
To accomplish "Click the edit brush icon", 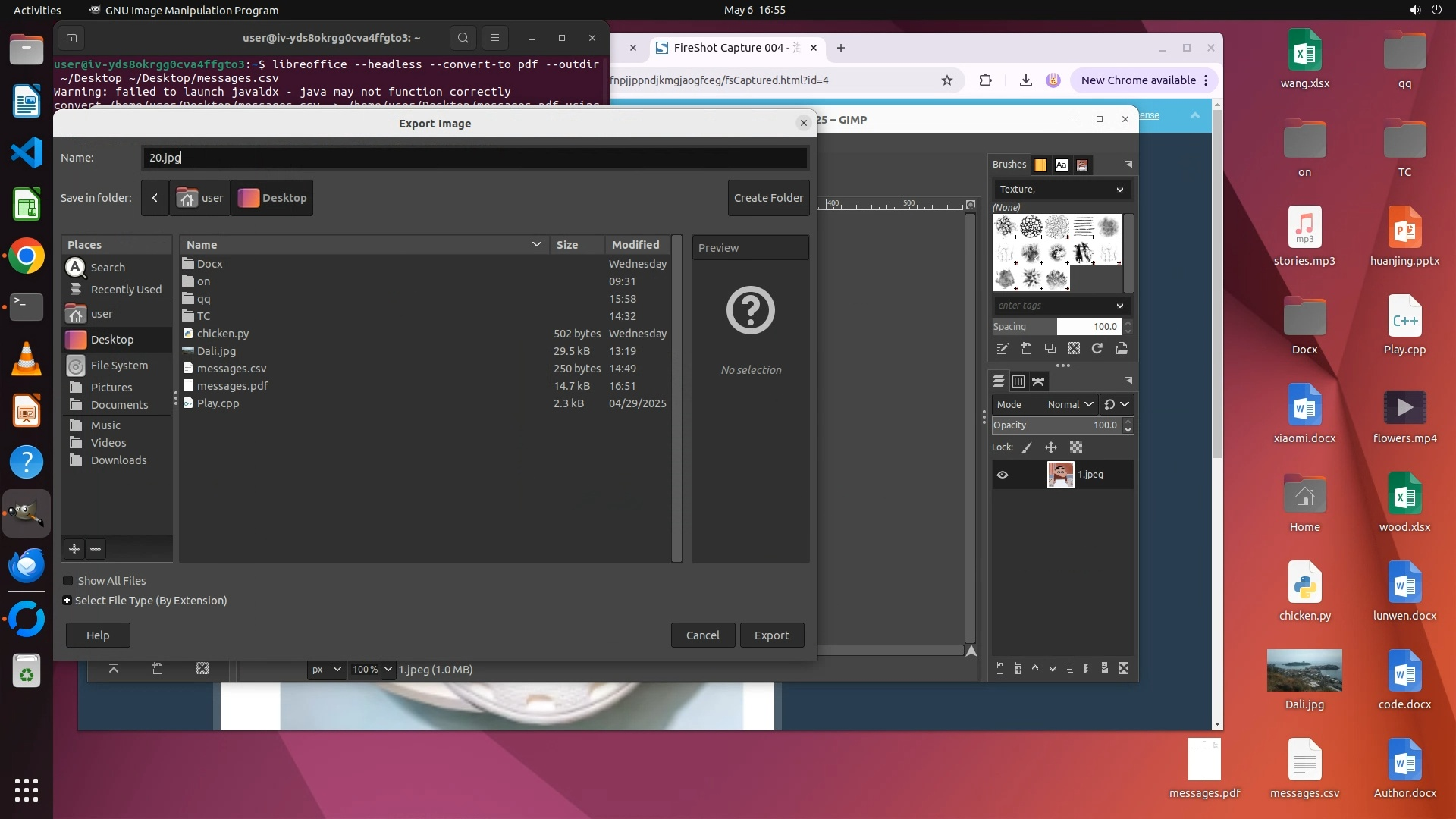I will pyautogui.click(x=1003, y=349).
